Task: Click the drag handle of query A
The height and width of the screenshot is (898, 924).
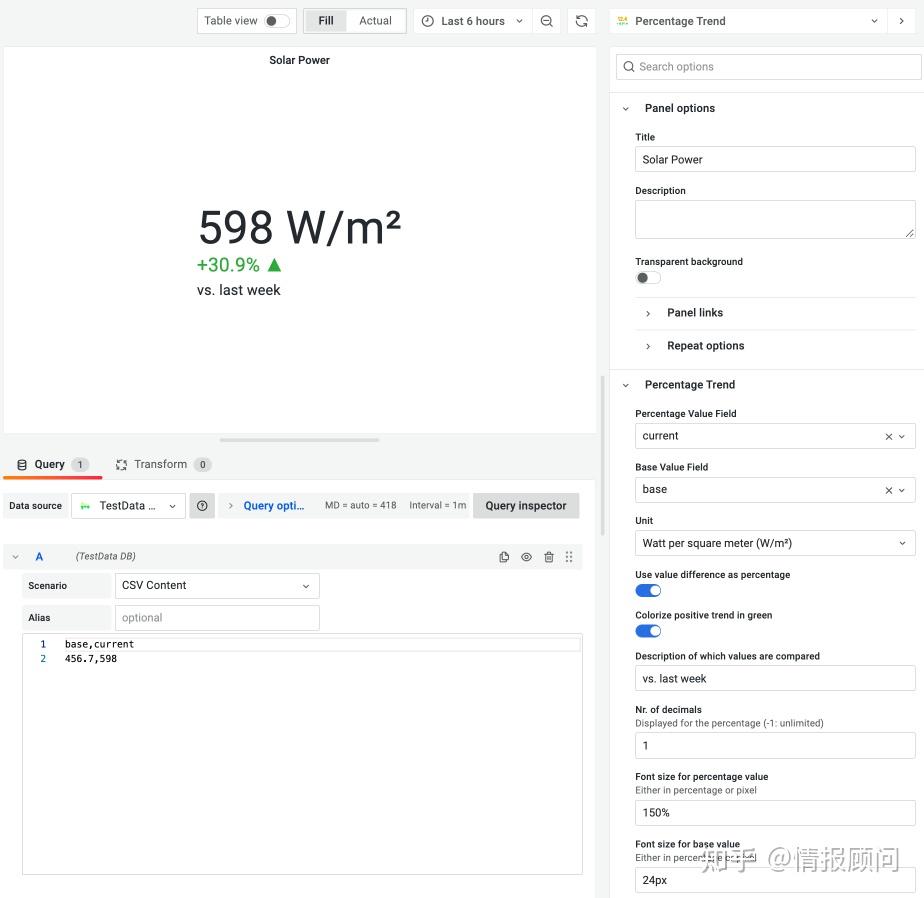Action: tap(569, 557)
